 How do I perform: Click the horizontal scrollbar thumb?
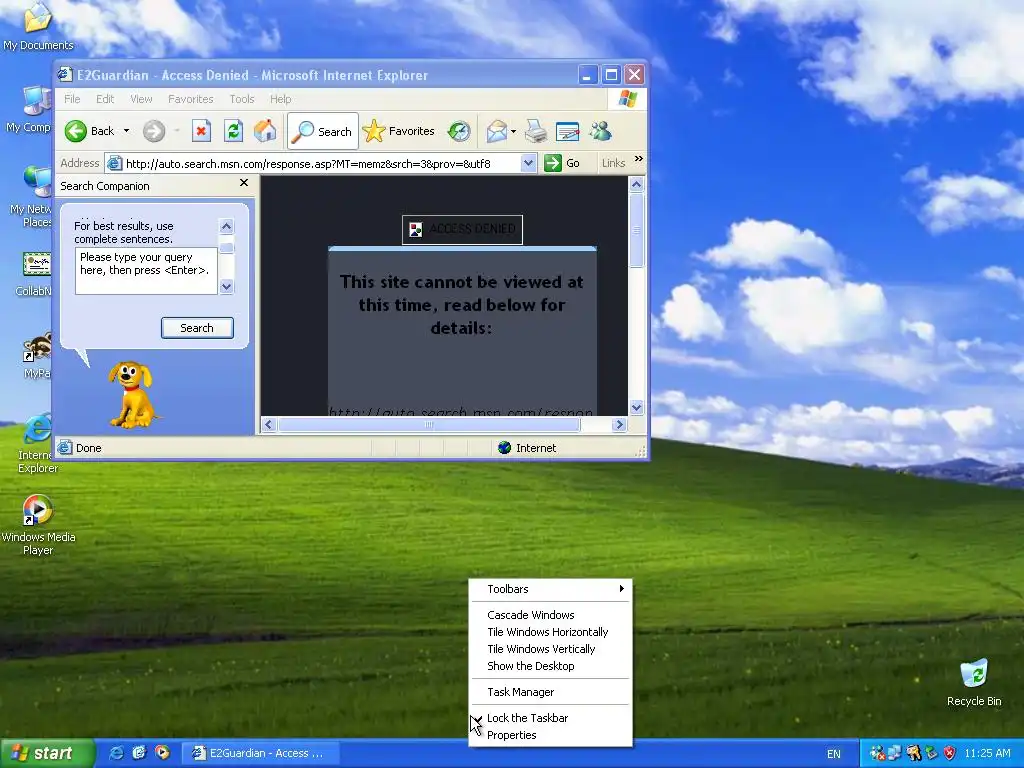[429, 424]
